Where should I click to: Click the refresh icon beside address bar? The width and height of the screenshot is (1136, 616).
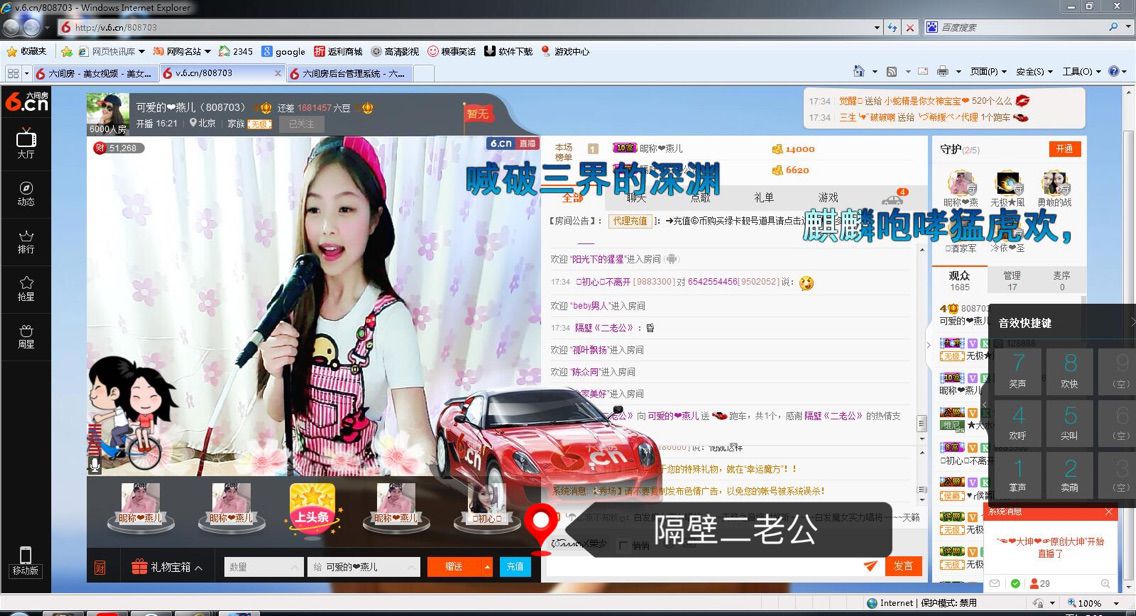(x=893, y=27)
